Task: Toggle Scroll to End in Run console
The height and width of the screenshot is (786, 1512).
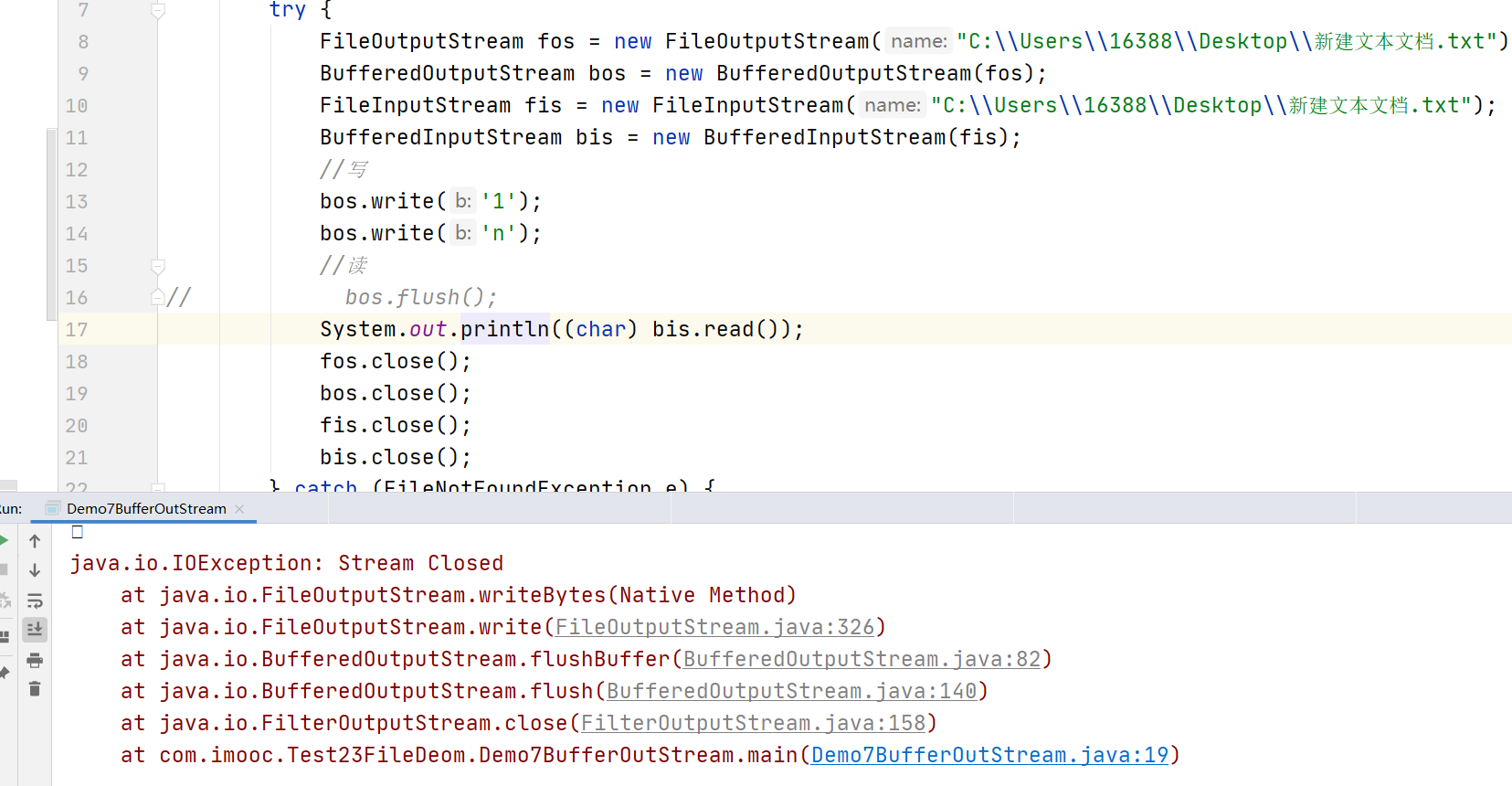Action: pyautogui.click(x=35, y=629)
